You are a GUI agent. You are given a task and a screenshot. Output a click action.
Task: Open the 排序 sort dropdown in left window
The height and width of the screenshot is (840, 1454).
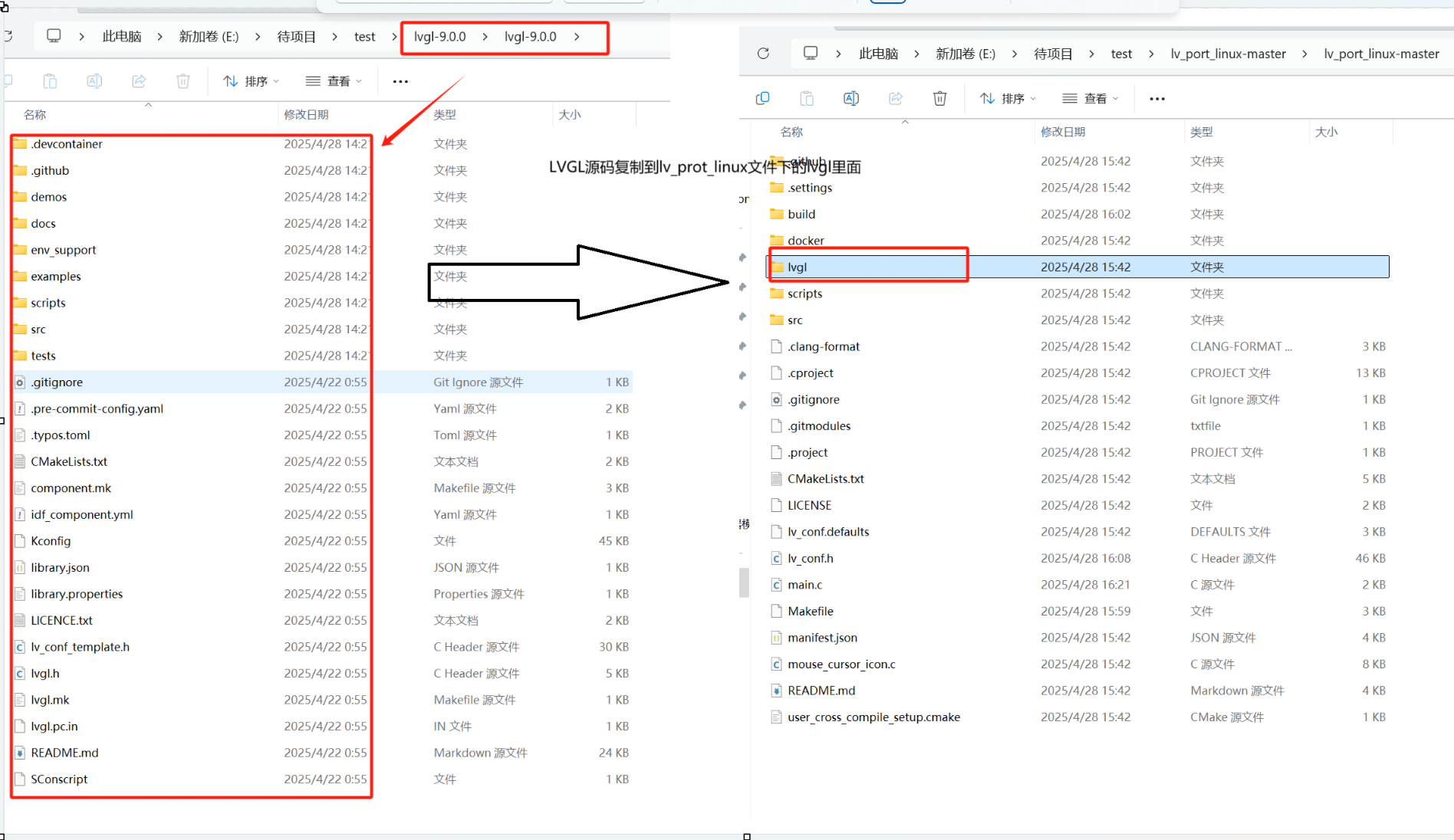251,80
